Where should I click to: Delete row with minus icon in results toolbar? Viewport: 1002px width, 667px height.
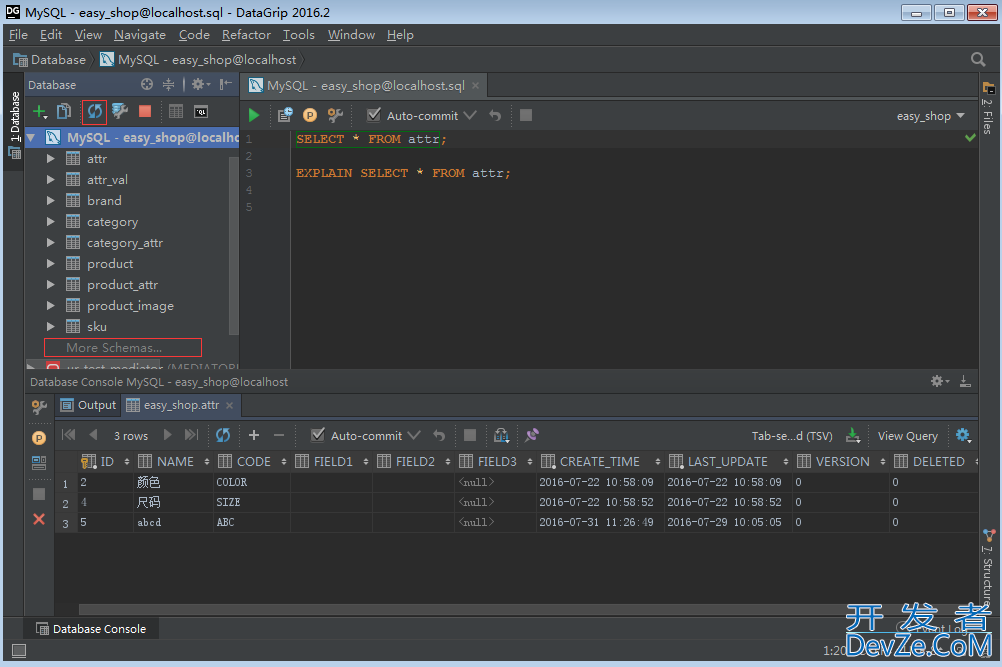coord(279,435)
